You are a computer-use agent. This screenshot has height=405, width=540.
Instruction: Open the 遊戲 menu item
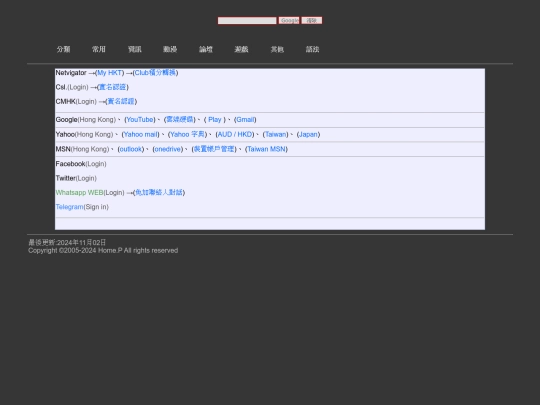[x=241, y=49]
